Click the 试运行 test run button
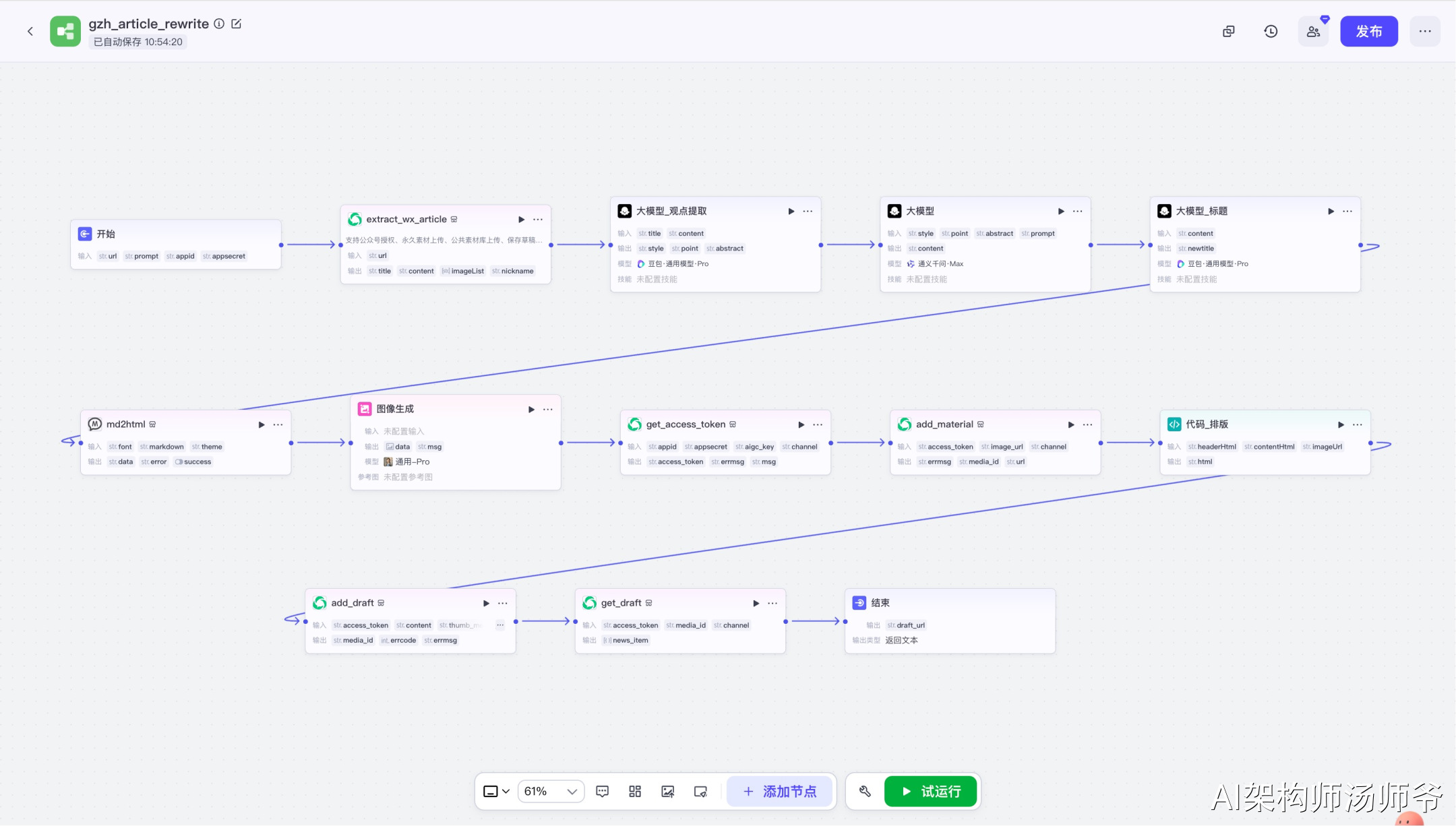 (x=930, y=791)
